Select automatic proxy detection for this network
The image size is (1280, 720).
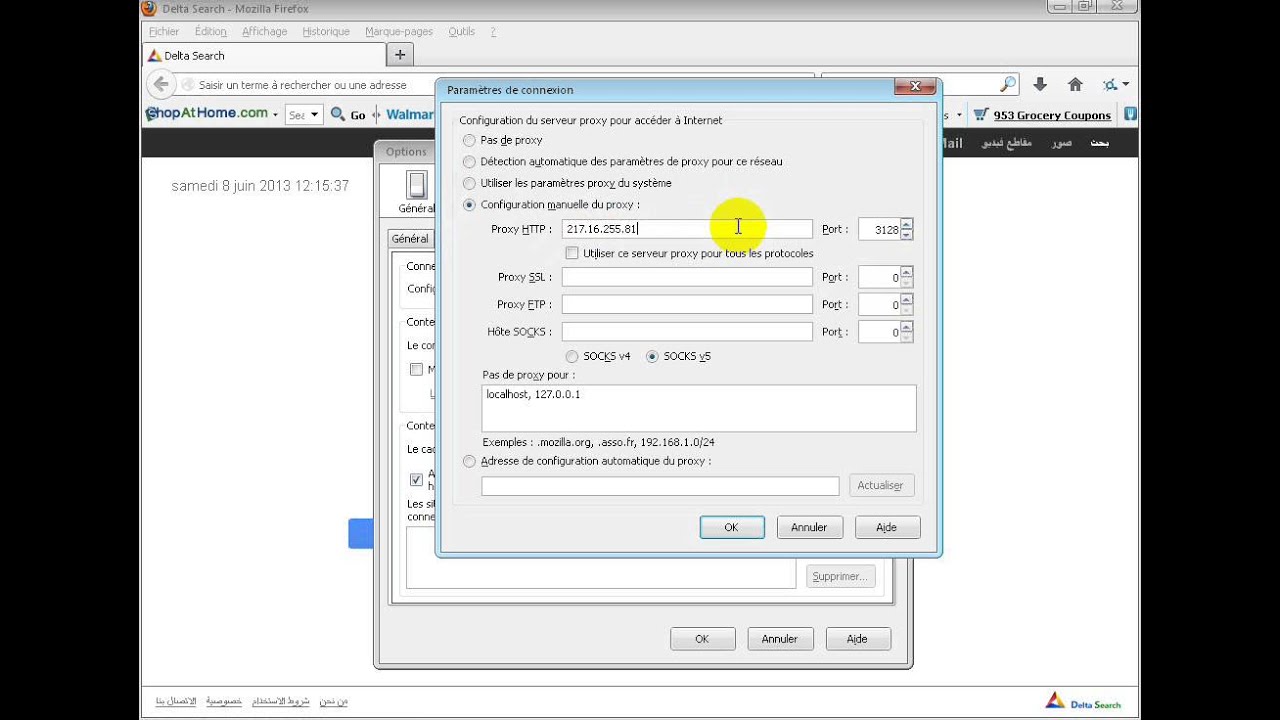point(469,162)
